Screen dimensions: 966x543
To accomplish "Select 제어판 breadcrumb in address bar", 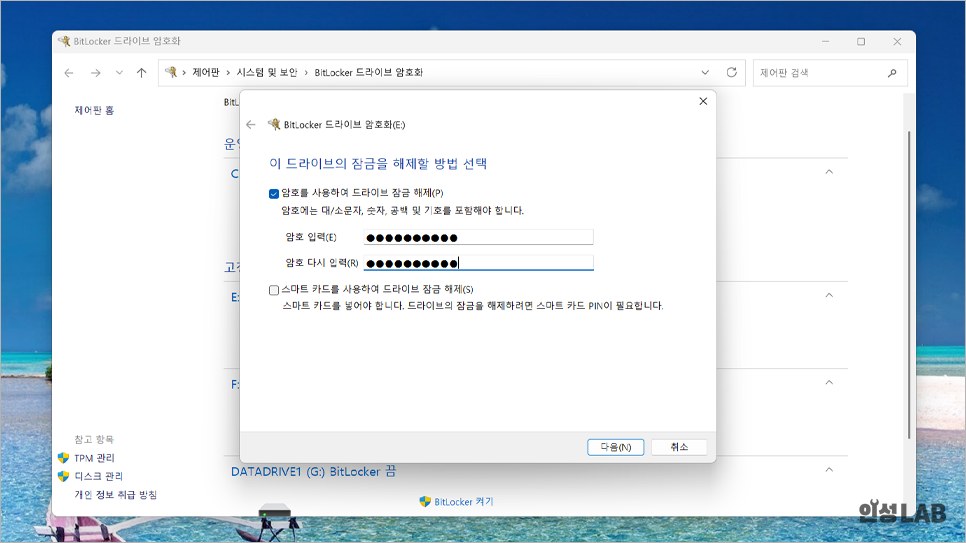I will tap(206, 73).
